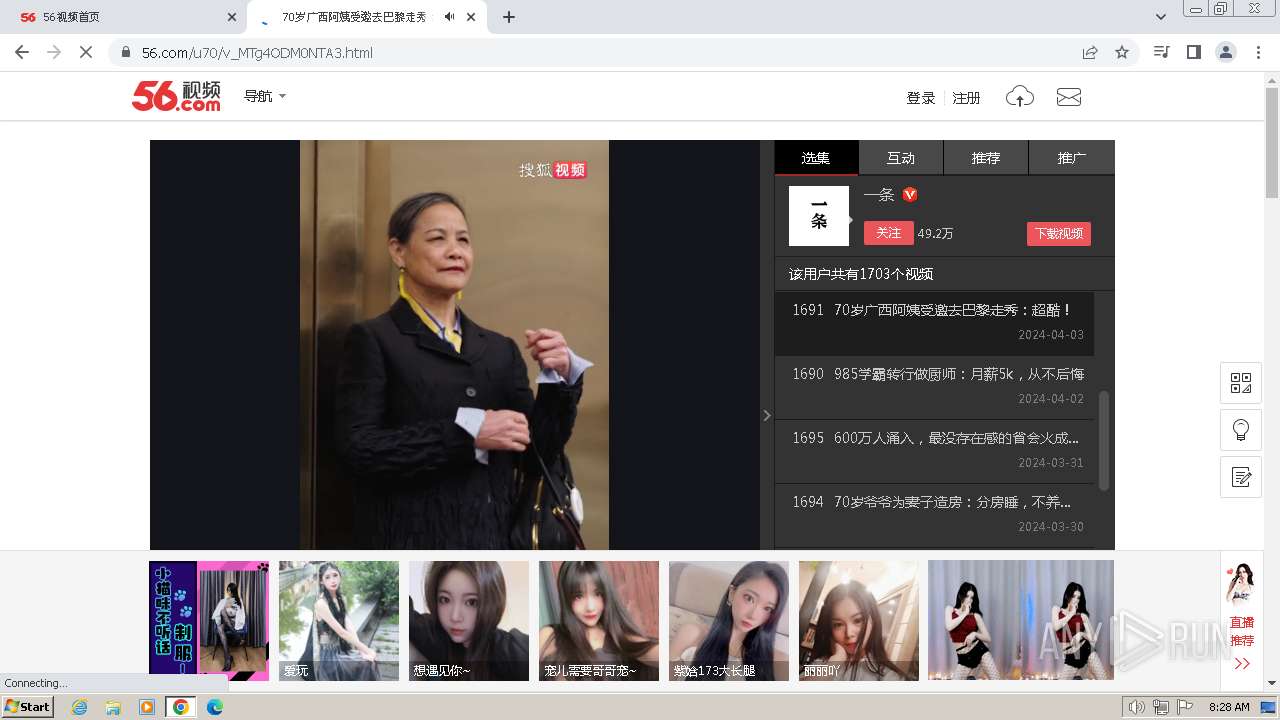Open Microsoft Edge from taskbar
1280x720 pixels.
[215, 707]
